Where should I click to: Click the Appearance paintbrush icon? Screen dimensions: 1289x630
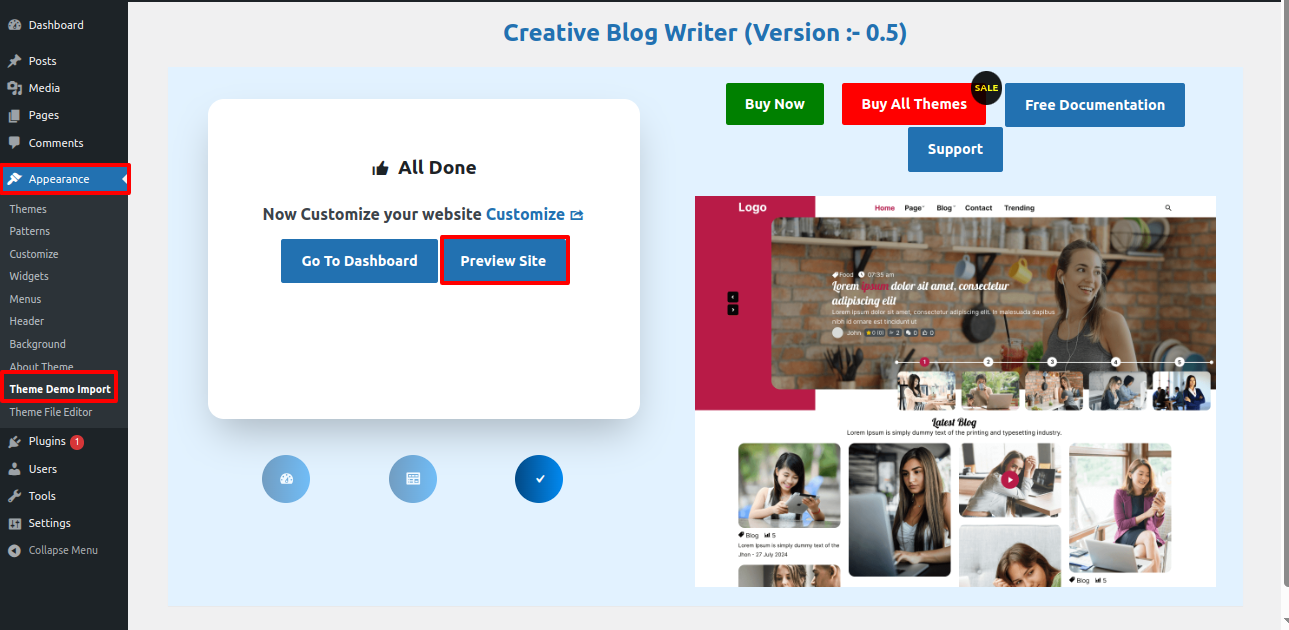tap(15, 179)
